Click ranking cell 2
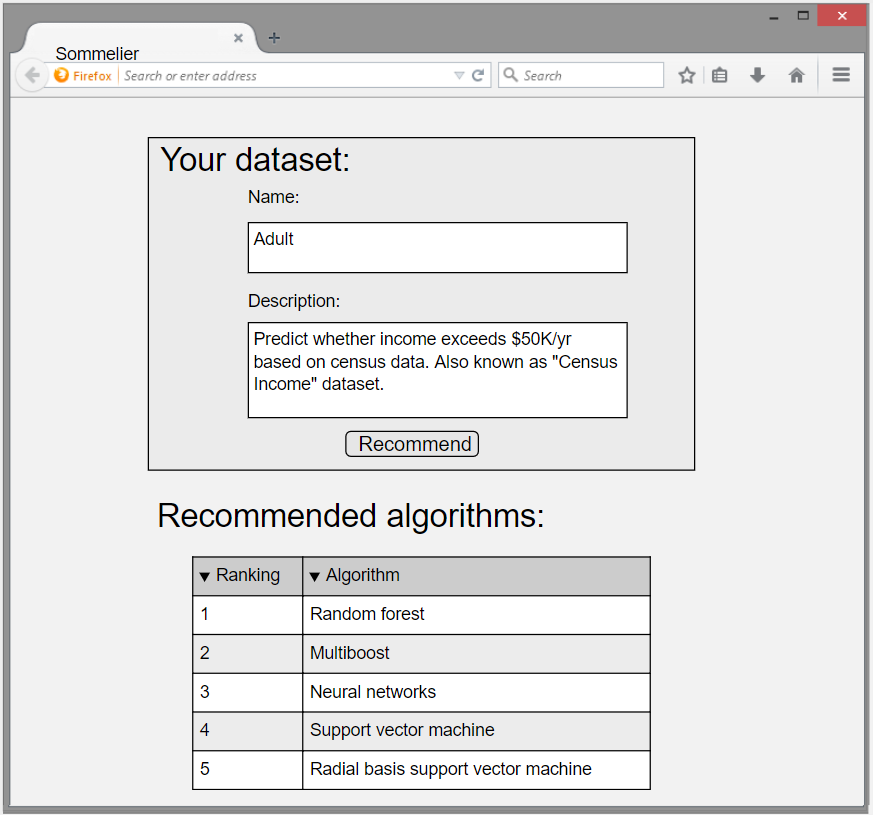873x815 pixels. 247,654
